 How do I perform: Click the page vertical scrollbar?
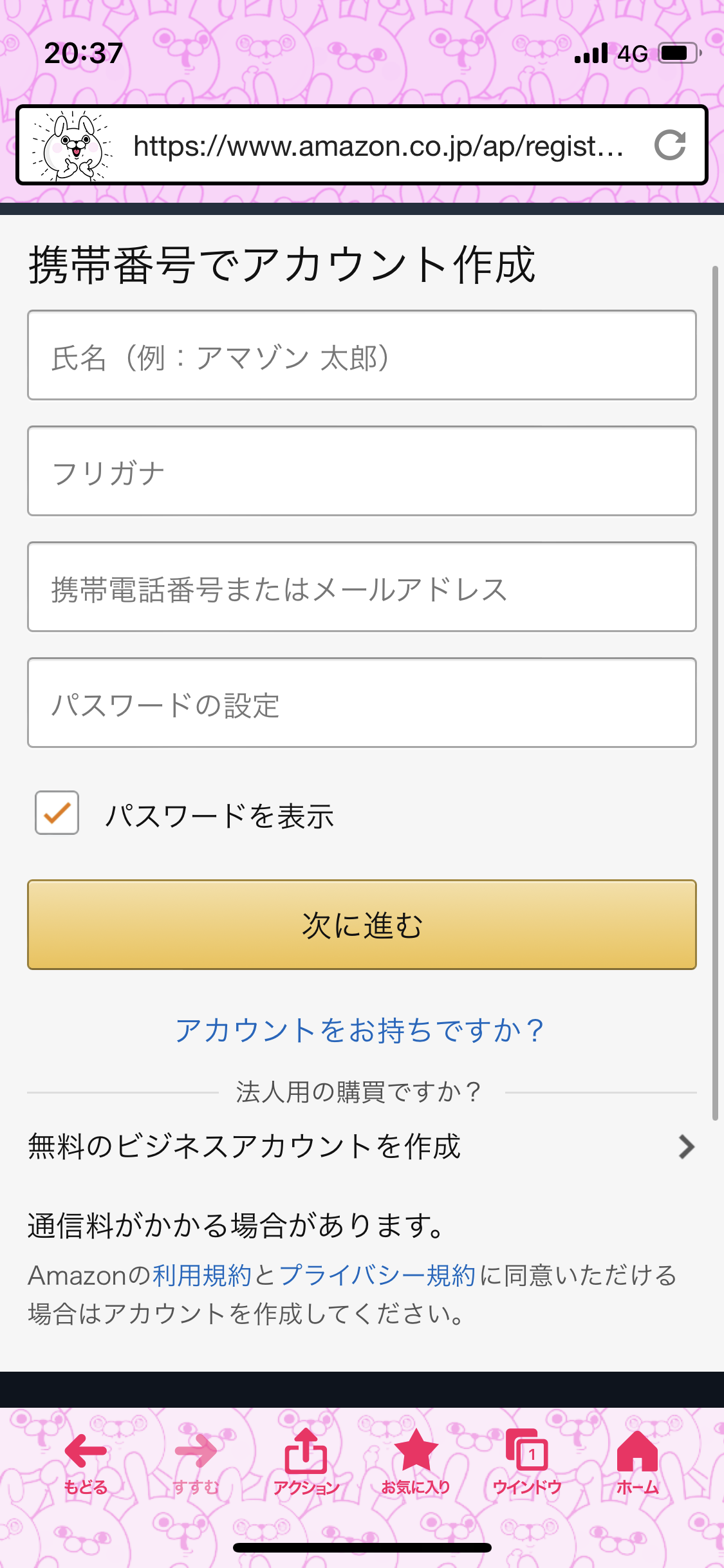(x=715, y=693)
